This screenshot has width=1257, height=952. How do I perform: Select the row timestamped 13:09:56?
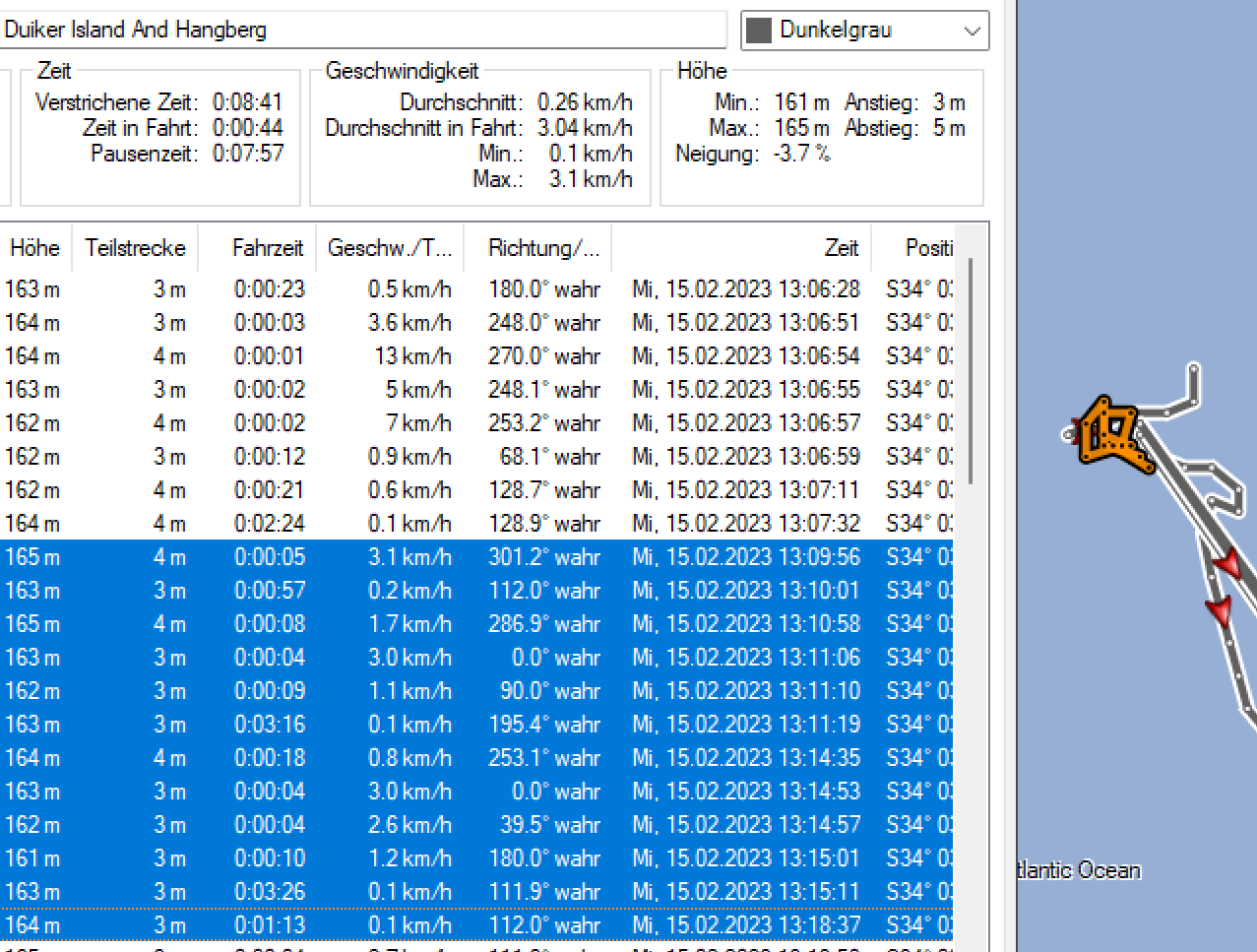476,557
